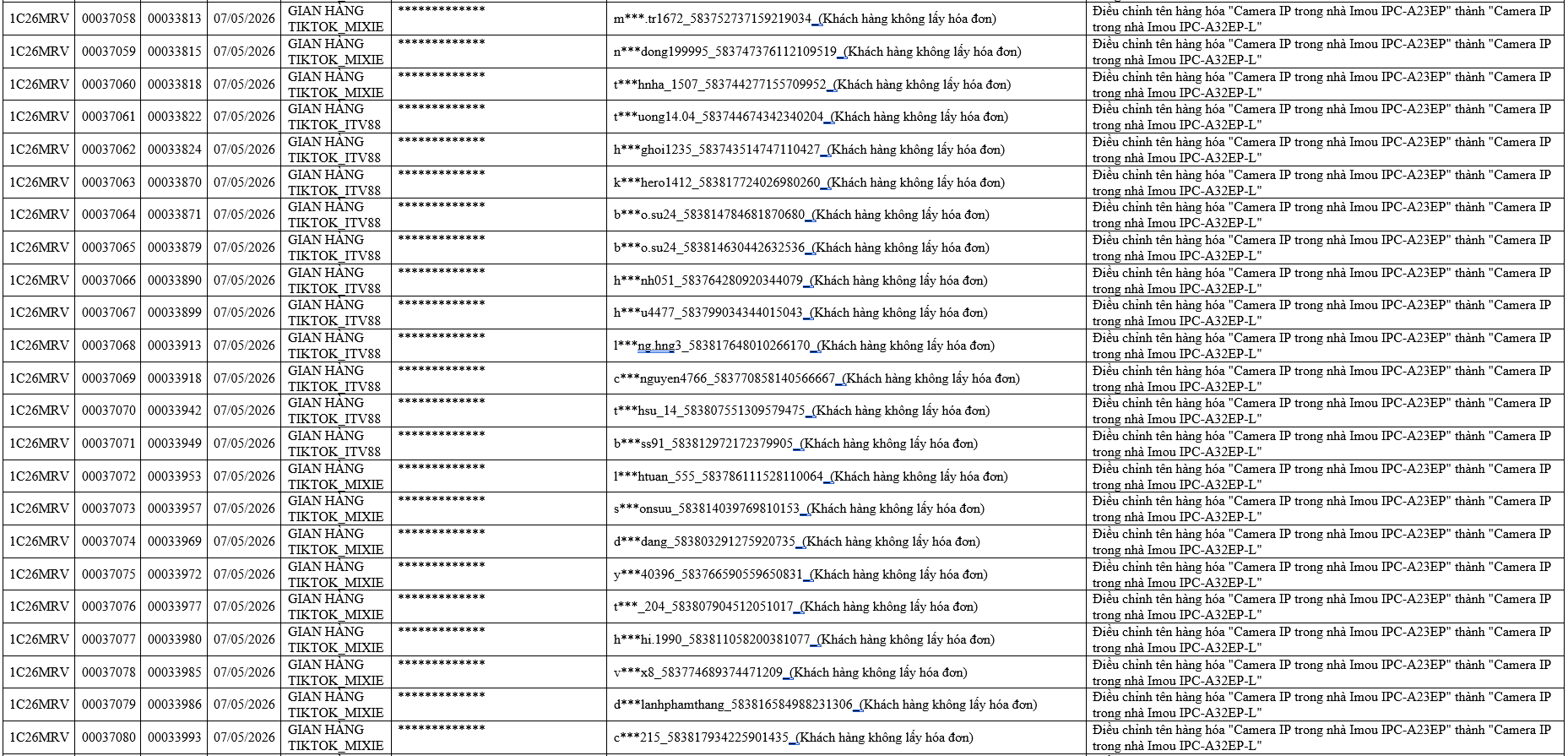Select cell with number 00033969
The image size is (1568, 756).
[174, 541]
